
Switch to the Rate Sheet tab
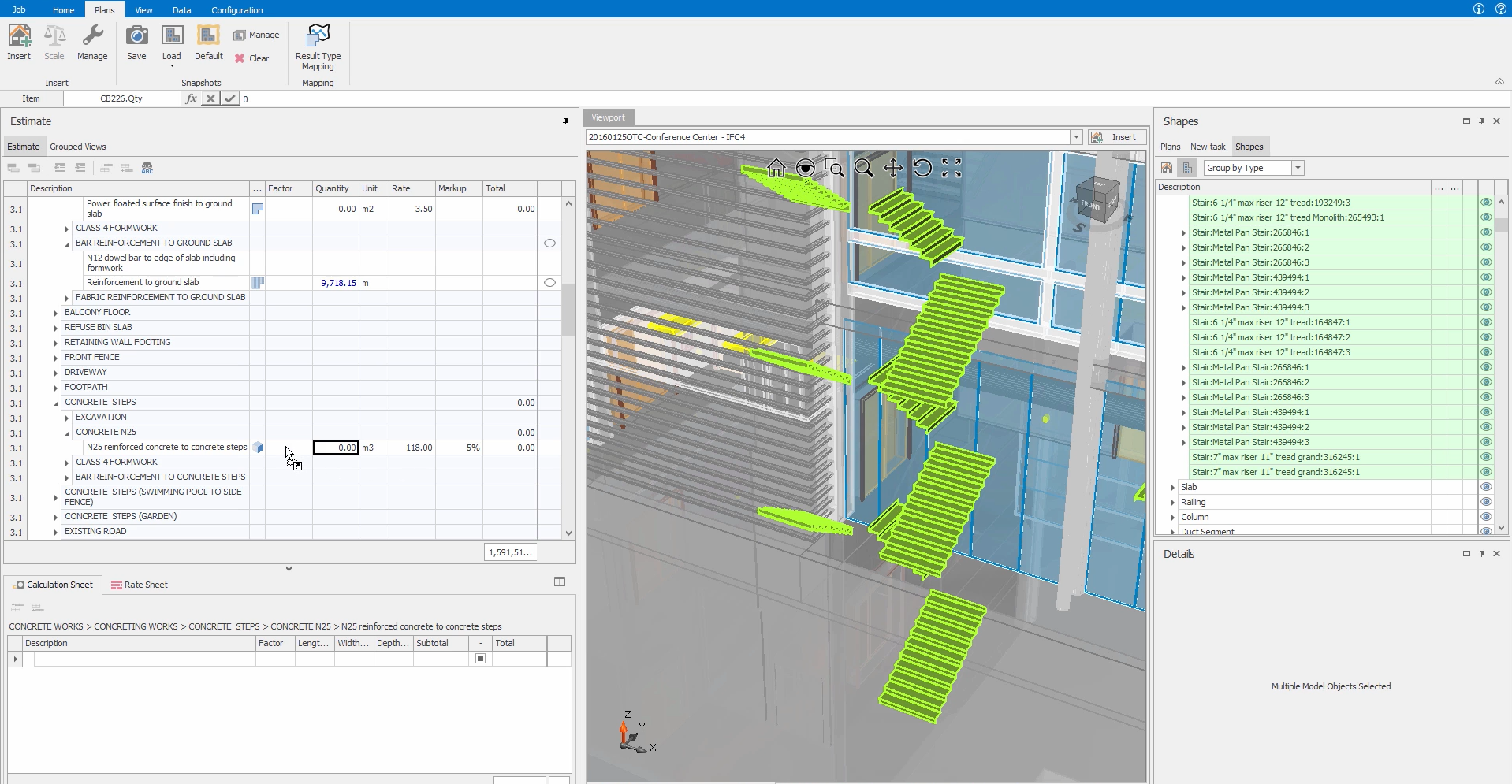point(140,585)
